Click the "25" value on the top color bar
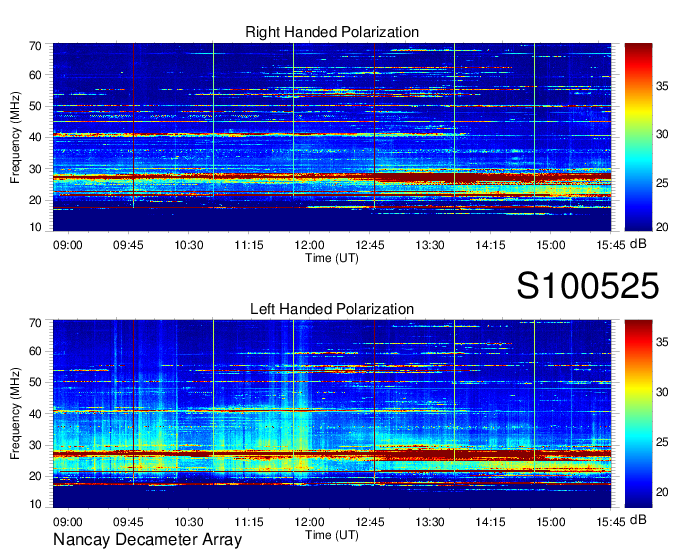Image resolution: width=680 pixels, height=552 pixels. (x=662, y=183)
